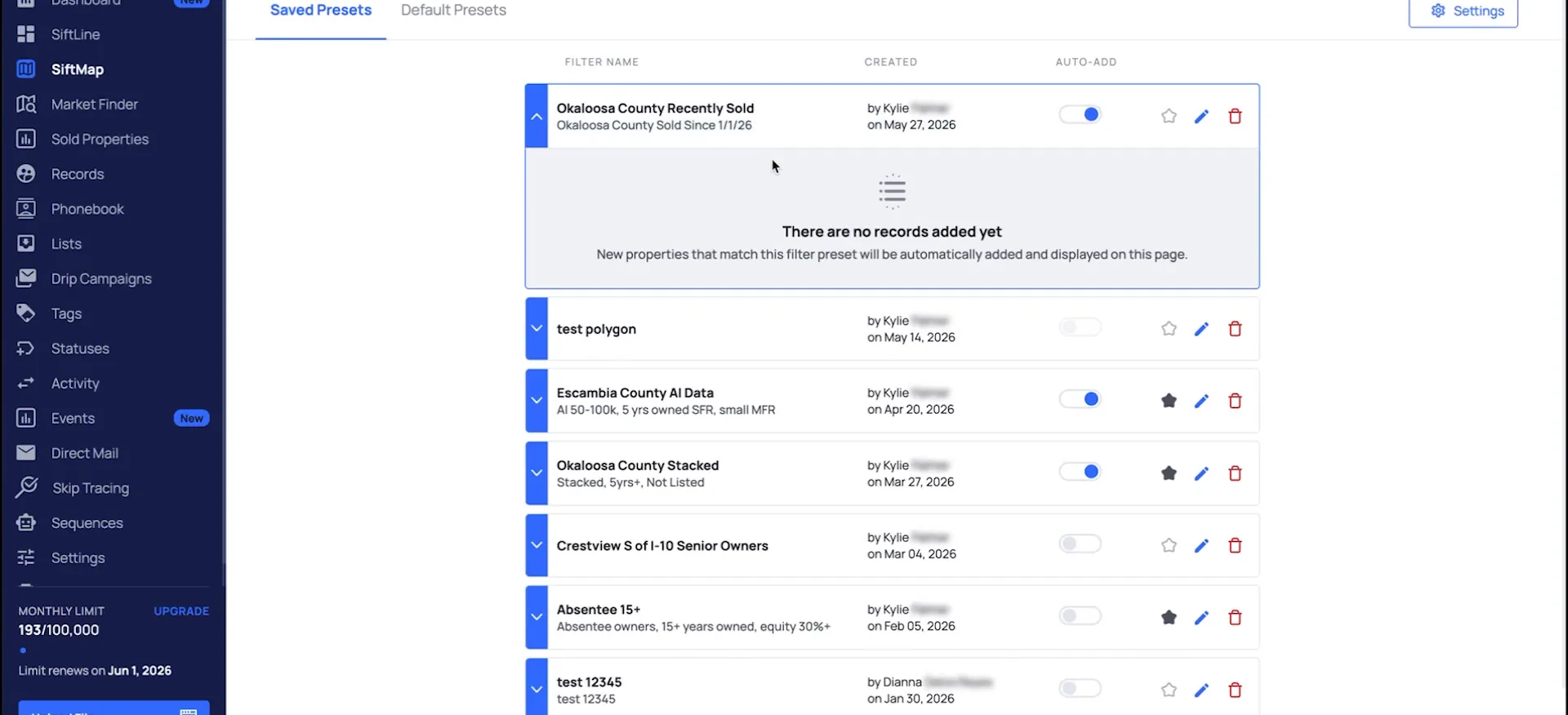This screenshot has width=1568, height=715.
Task: Edit the Escambia County AI Data preset
Action: [x=1201, y=401]
